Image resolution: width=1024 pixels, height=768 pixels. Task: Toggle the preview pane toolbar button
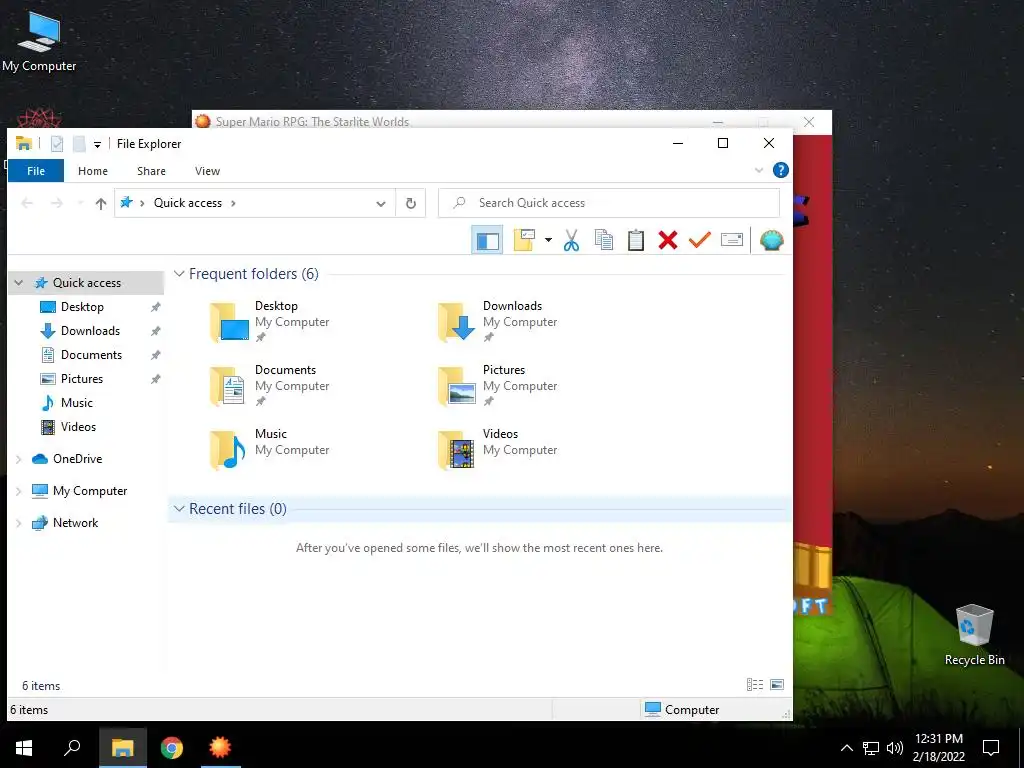(x=487, y=240)
